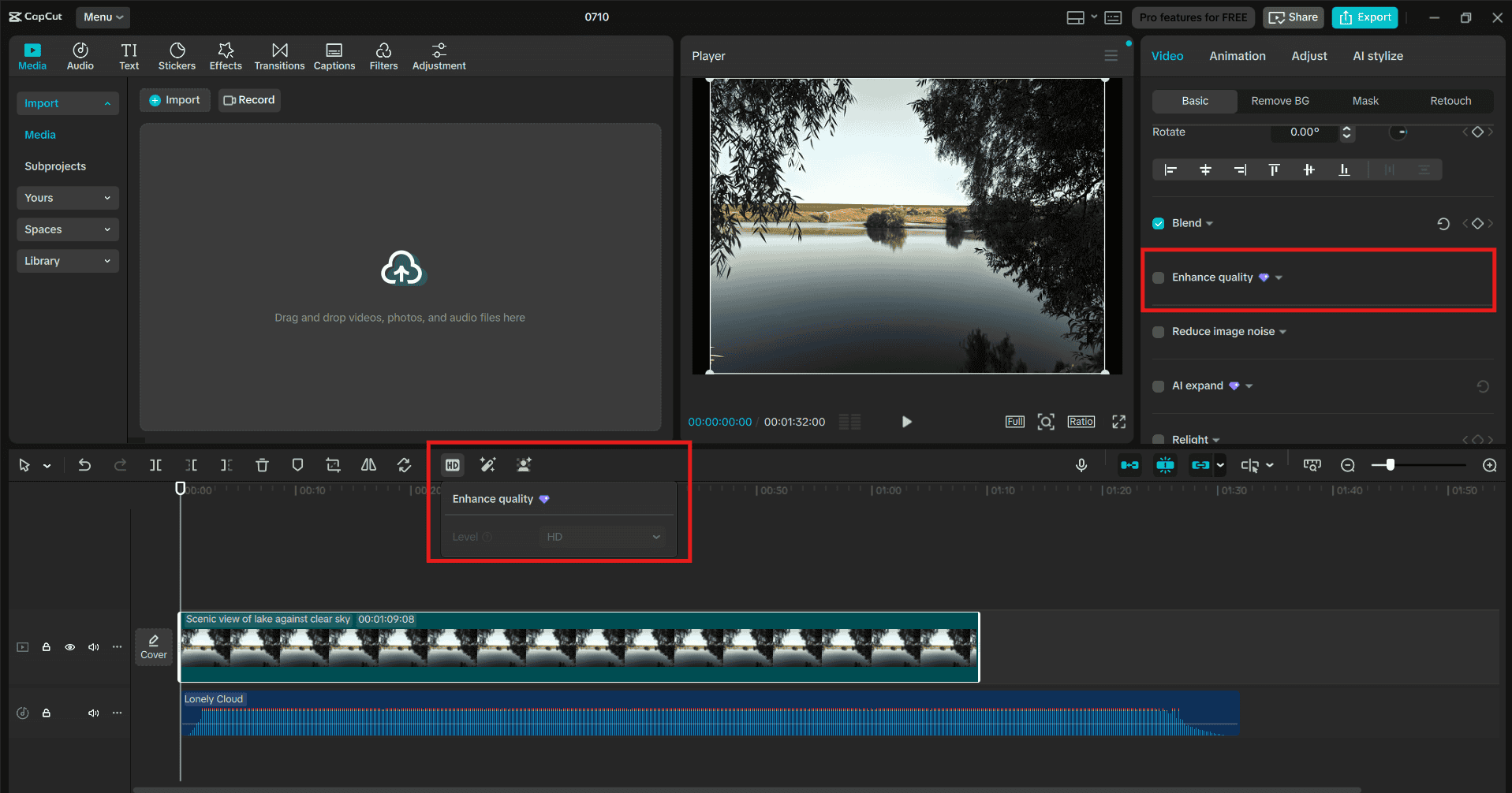Click the Rotate icon in timeline toolbar
The width and height of the screenshot is (1512, 793).
(404, 465)
